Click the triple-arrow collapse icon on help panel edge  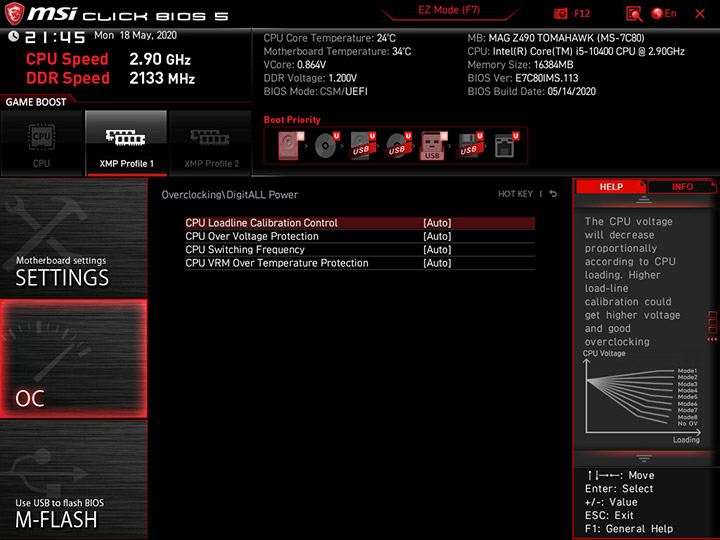(712, 339)
